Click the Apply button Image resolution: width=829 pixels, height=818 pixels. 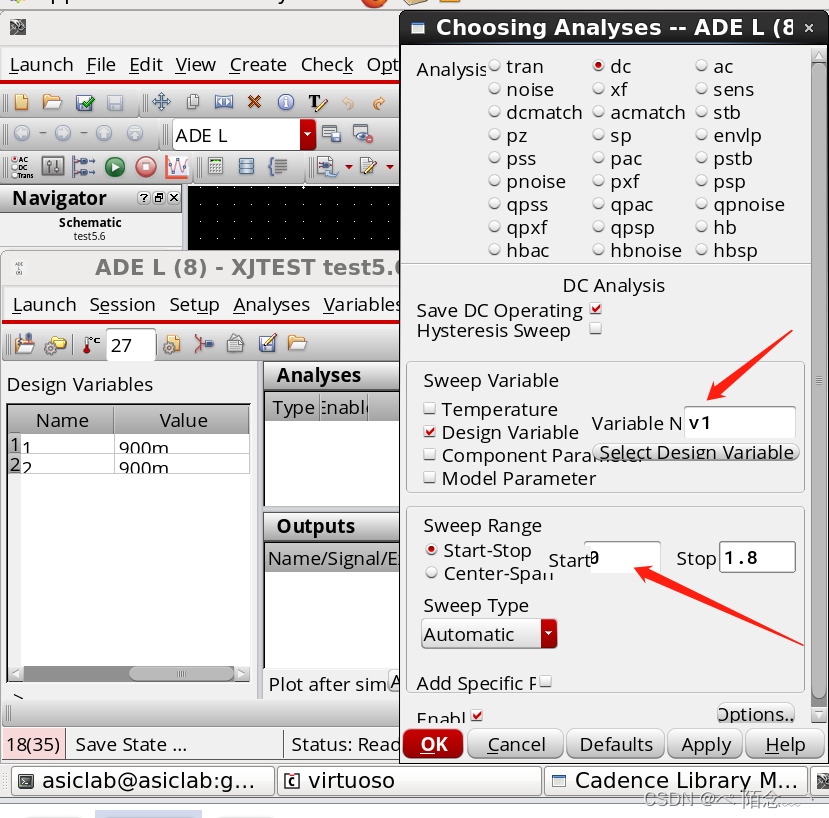(705, 744)
